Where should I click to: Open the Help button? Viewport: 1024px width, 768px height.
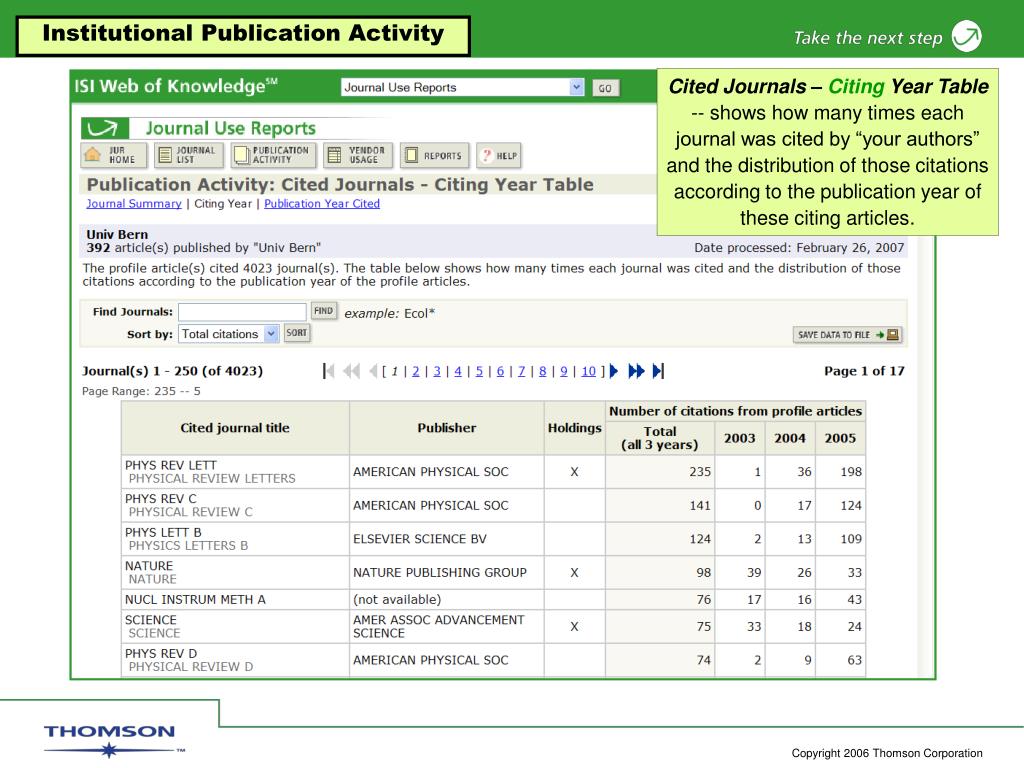499,155
